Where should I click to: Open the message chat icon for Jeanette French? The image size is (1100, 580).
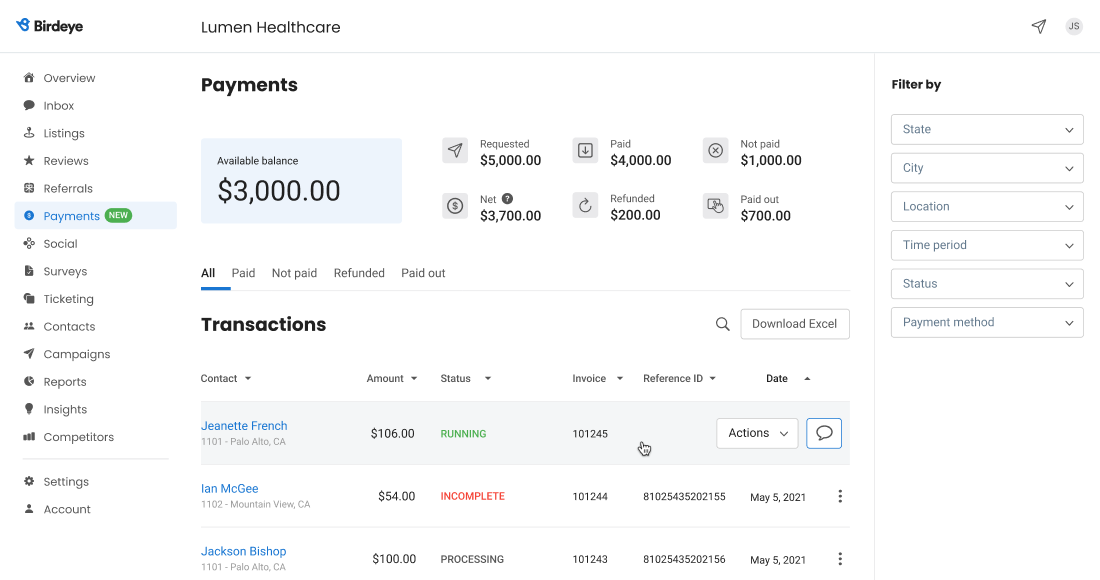click(824, 433)
